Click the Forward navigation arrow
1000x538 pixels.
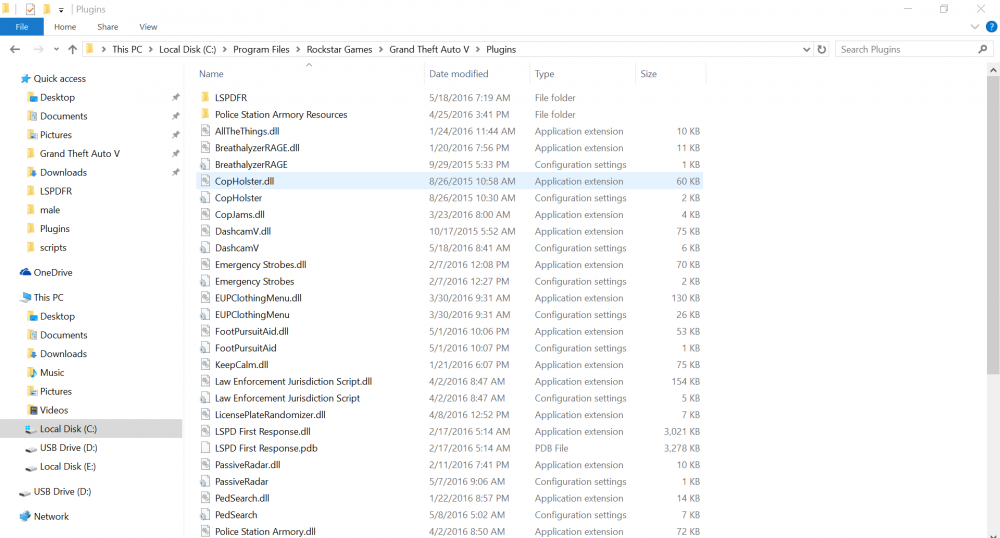coord(38,49)
